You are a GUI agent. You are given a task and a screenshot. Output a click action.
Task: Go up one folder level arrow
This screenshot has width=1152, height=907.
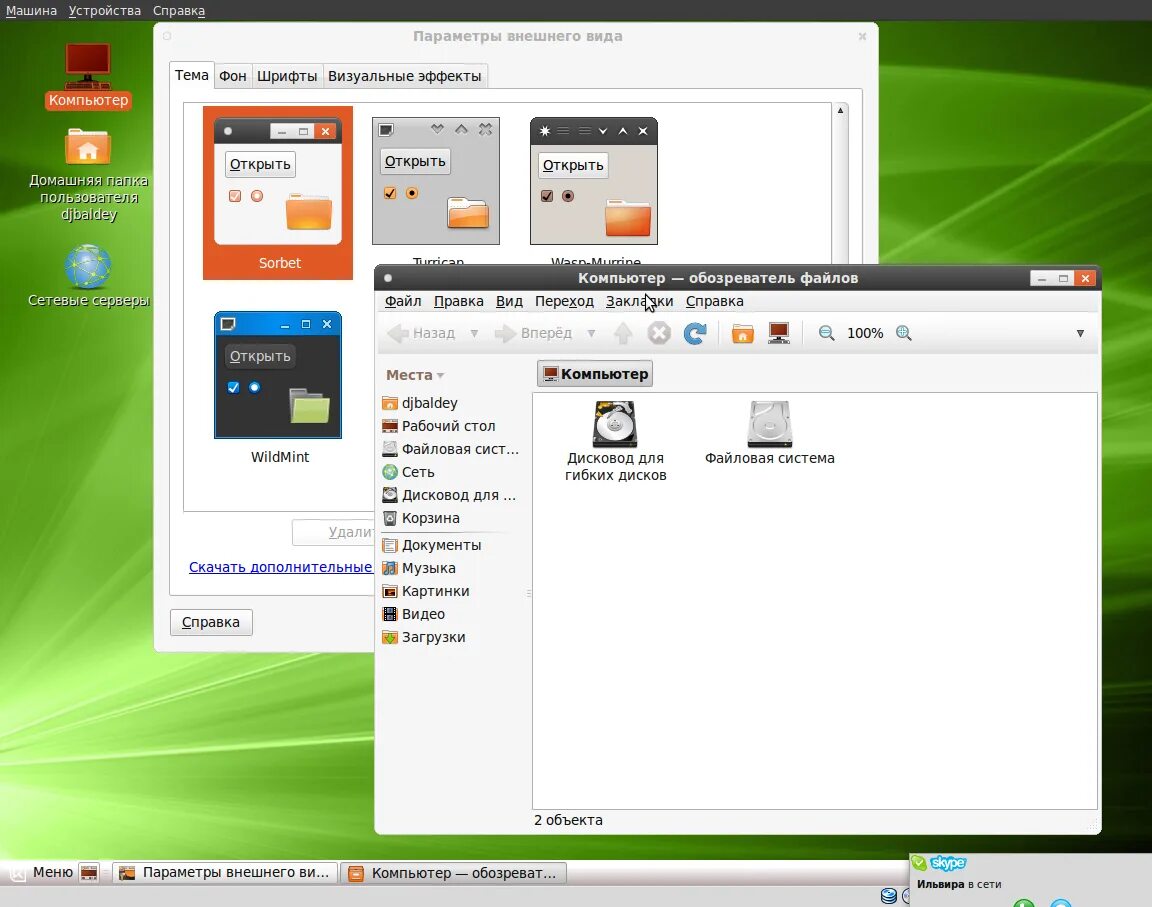pos(623,333)
